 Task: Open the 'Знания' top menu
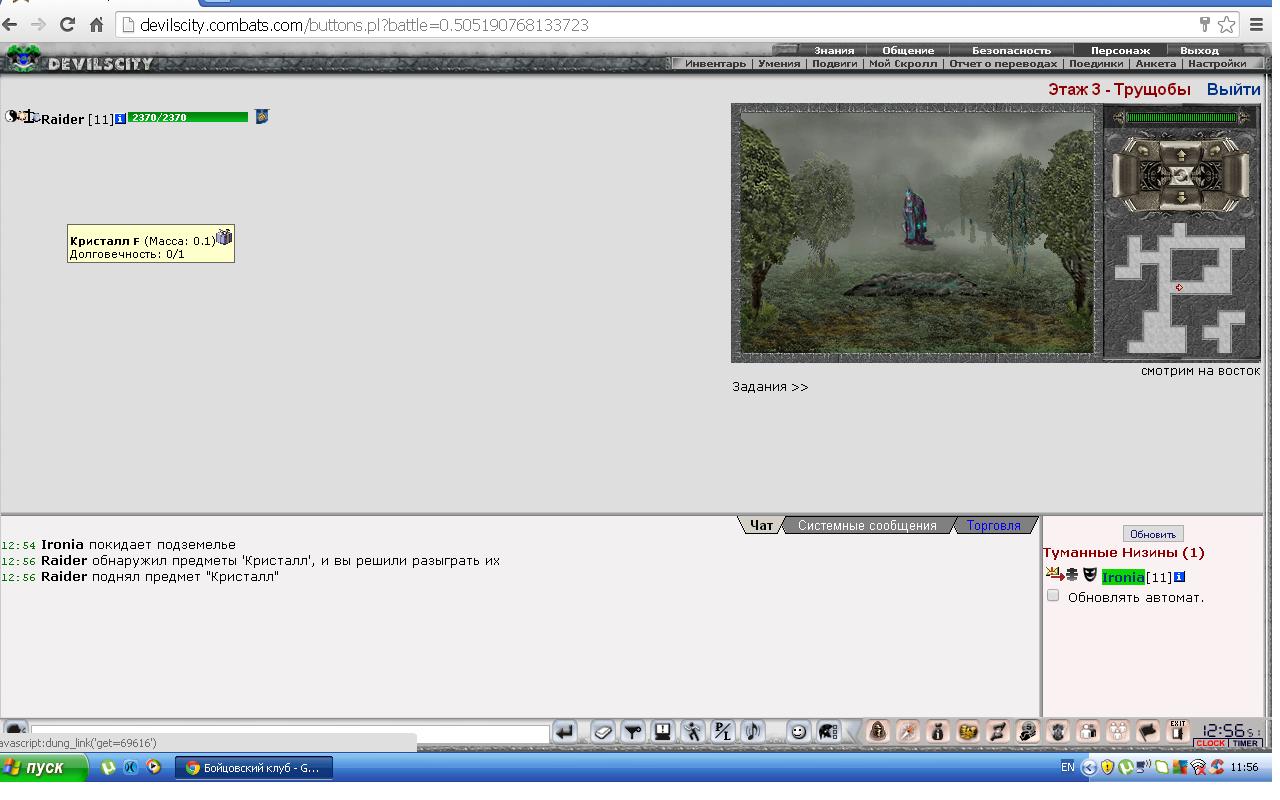834,50
